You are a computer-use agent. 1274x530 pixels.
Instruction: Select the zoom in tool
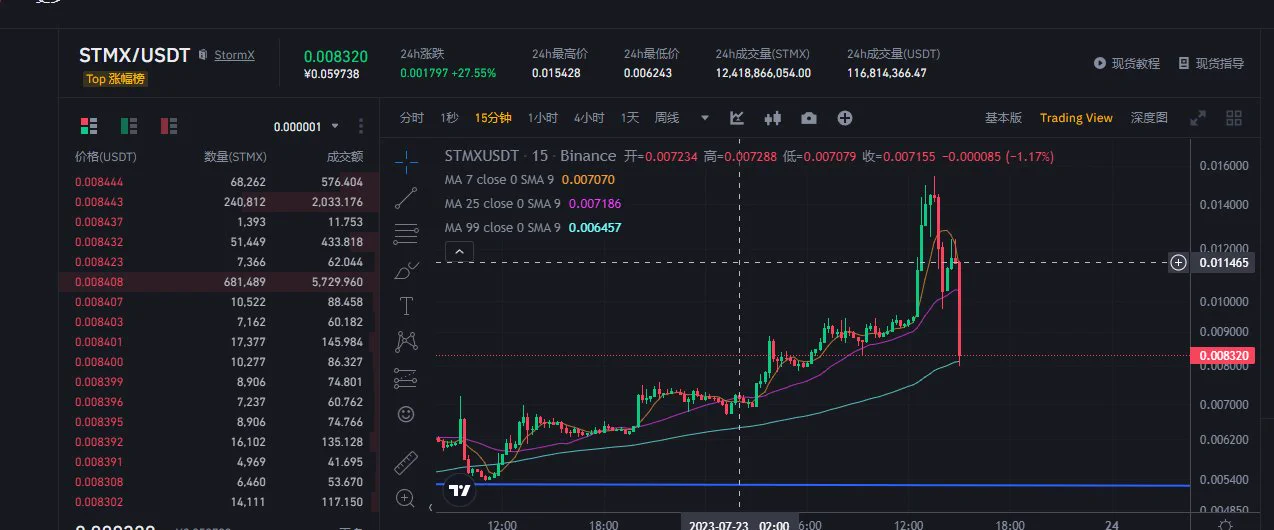tap(406, 498)
